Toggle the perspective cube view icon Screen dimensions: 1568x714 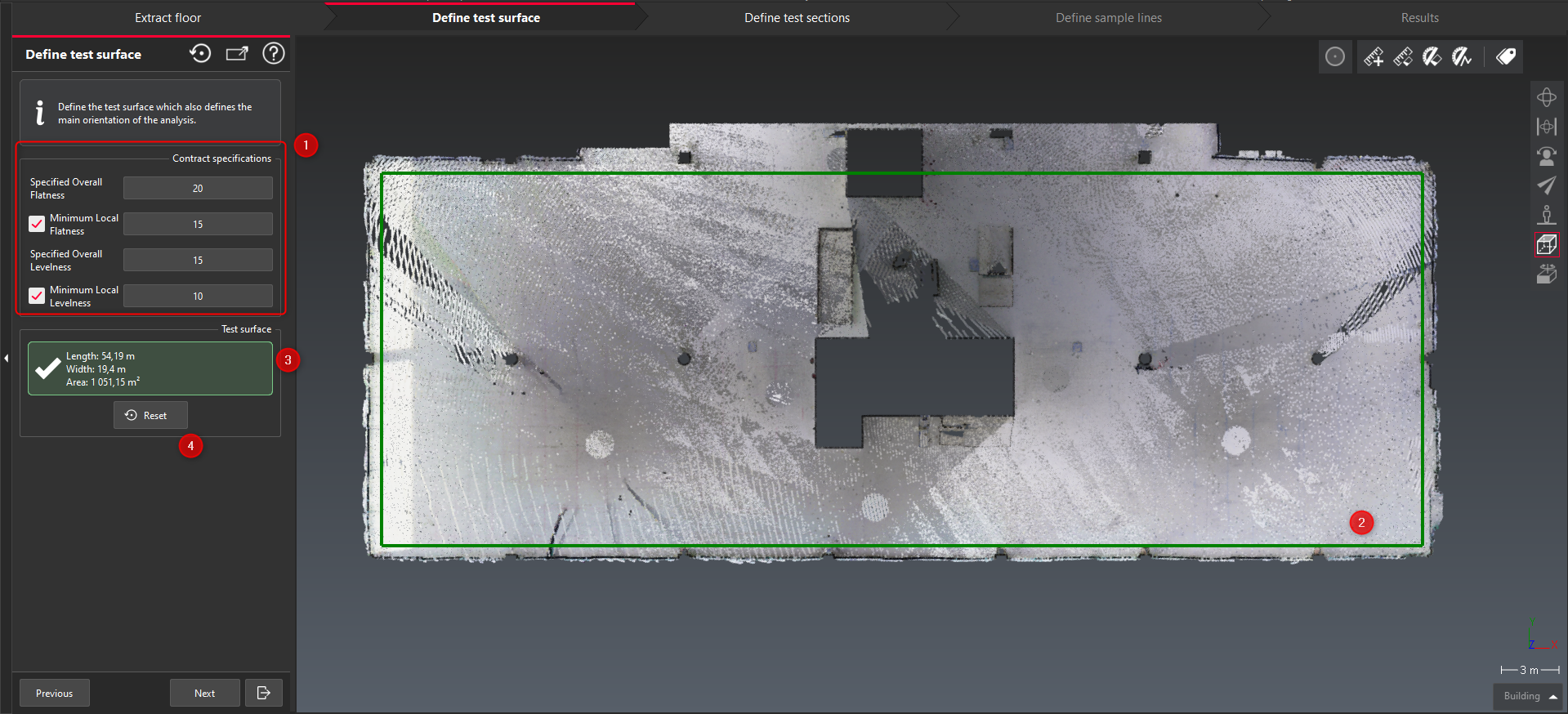coord(1546,244)
